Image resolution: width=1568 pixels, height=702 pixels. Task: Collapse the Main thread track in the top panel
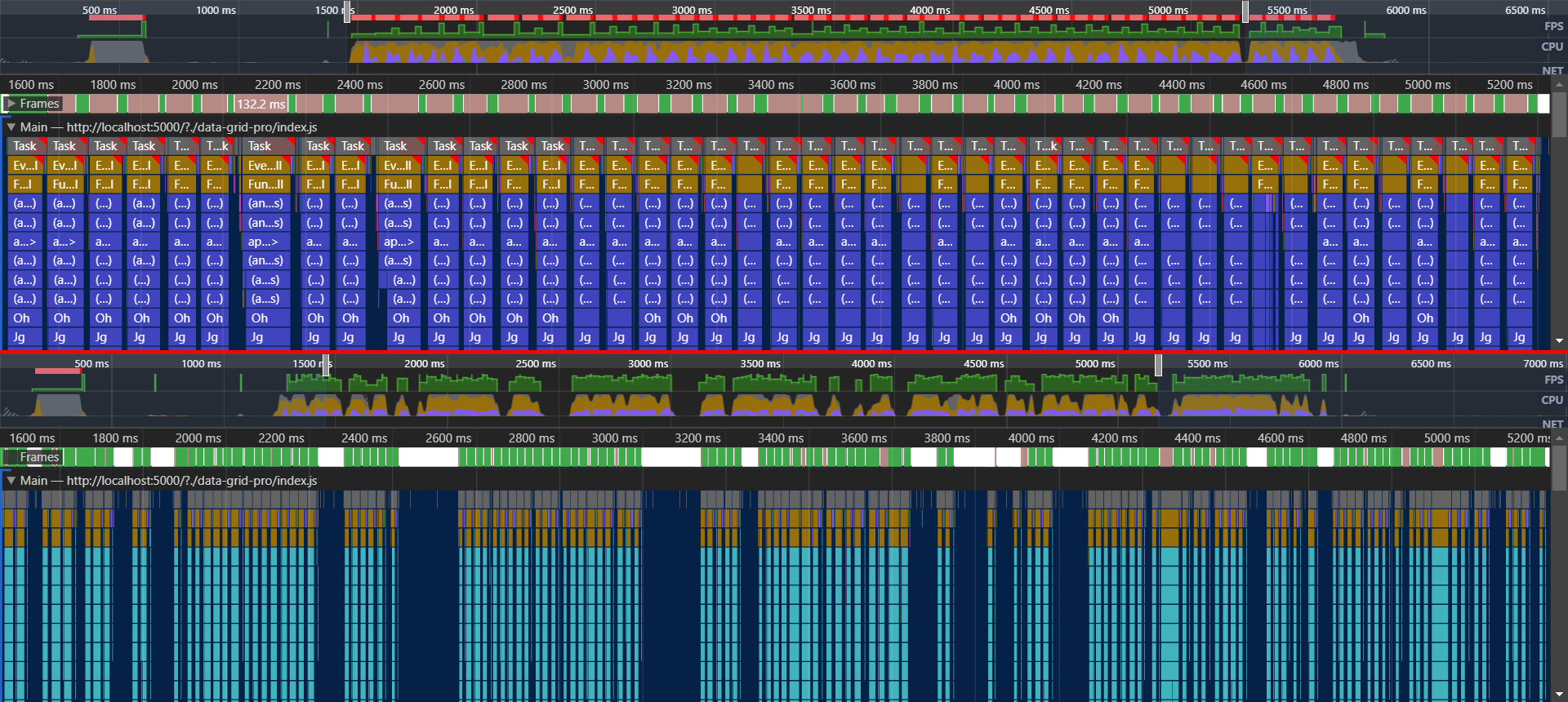[x=11, y=127]
